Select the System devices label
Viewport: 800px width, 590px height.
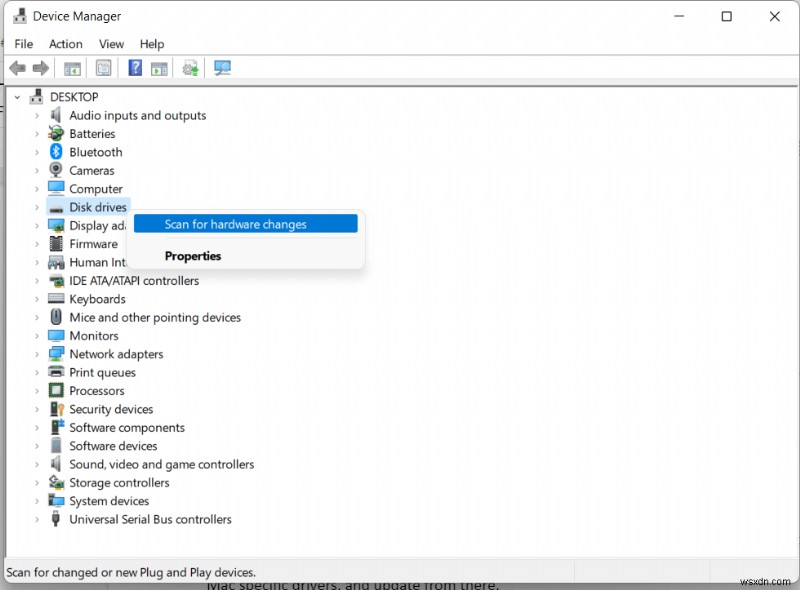point(109,501)
